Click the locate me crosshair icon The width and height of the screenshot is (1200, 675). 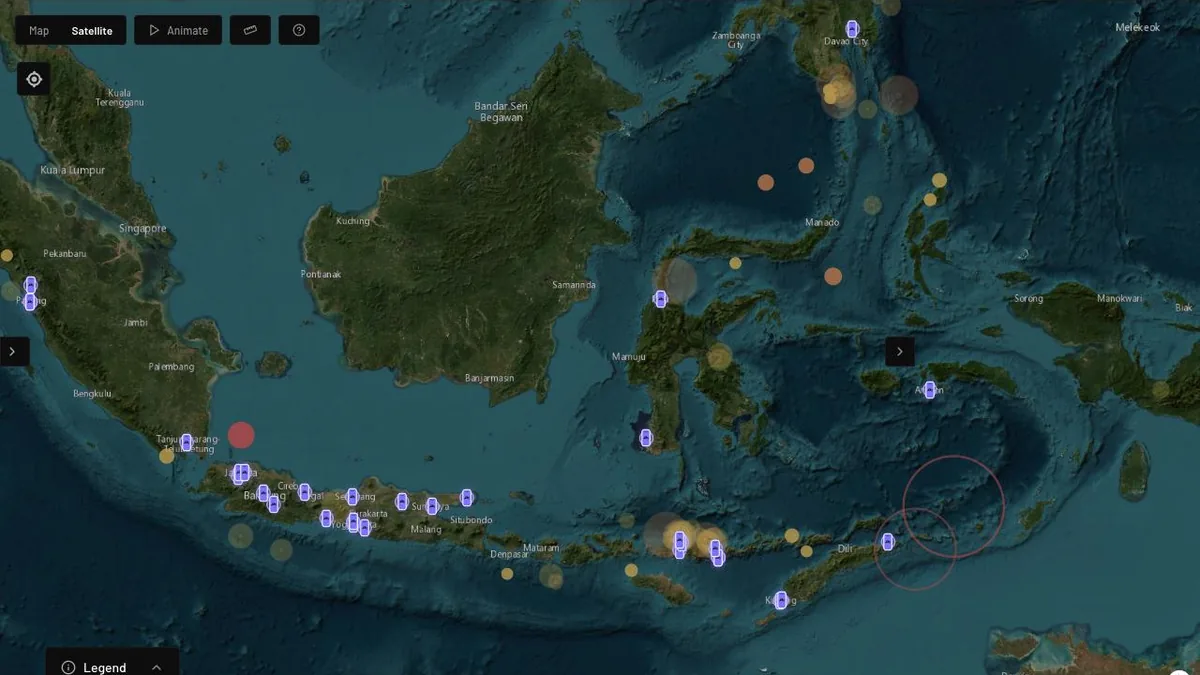pos(34,79)
